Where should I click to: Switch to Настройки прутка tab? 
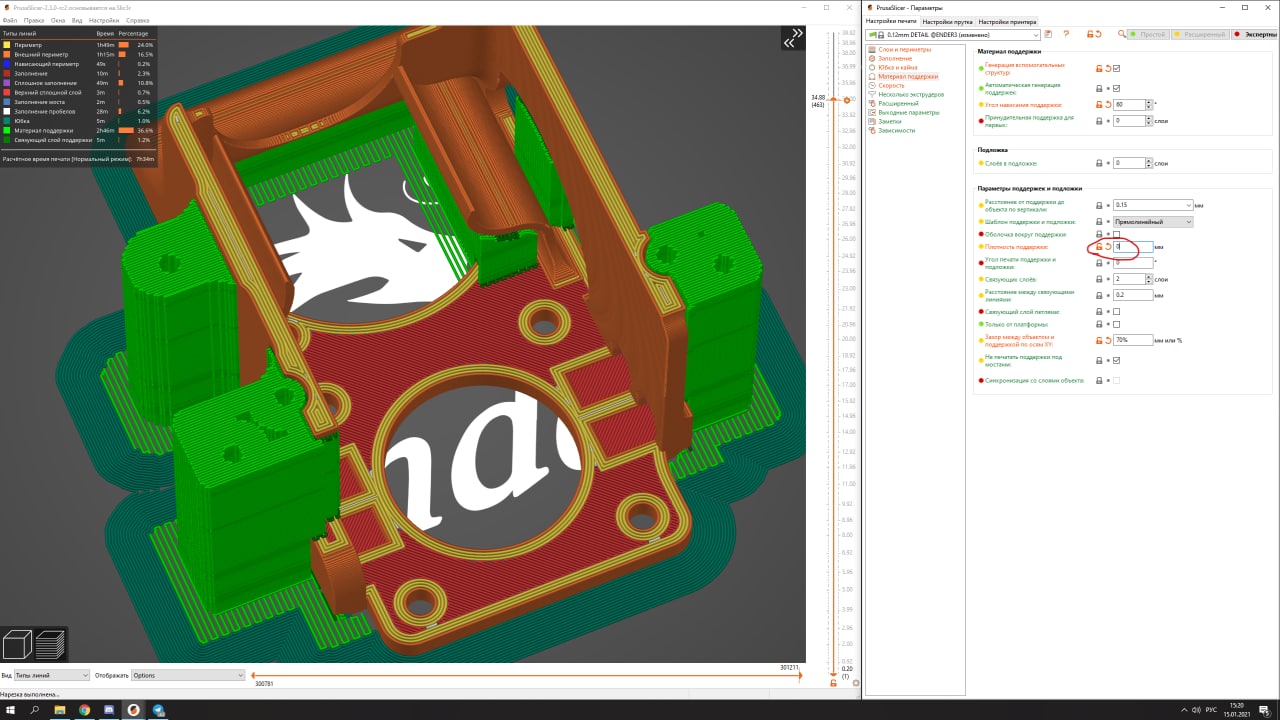coord(947,21)
